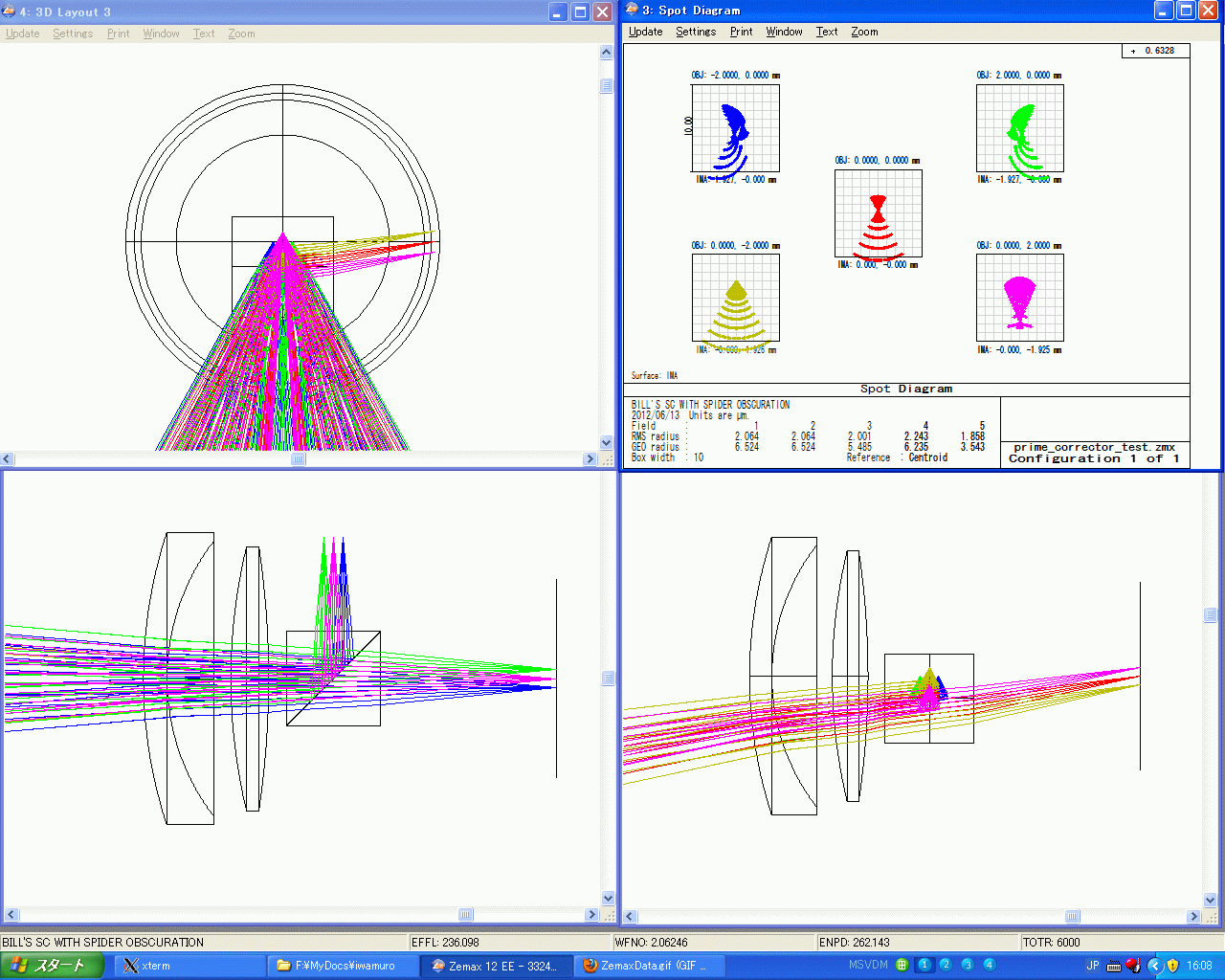Viewport: 1225px width, 980px height.
Task: Click the bottom-left layout horizontal scrollbar thumb
Action: [465, 915]
